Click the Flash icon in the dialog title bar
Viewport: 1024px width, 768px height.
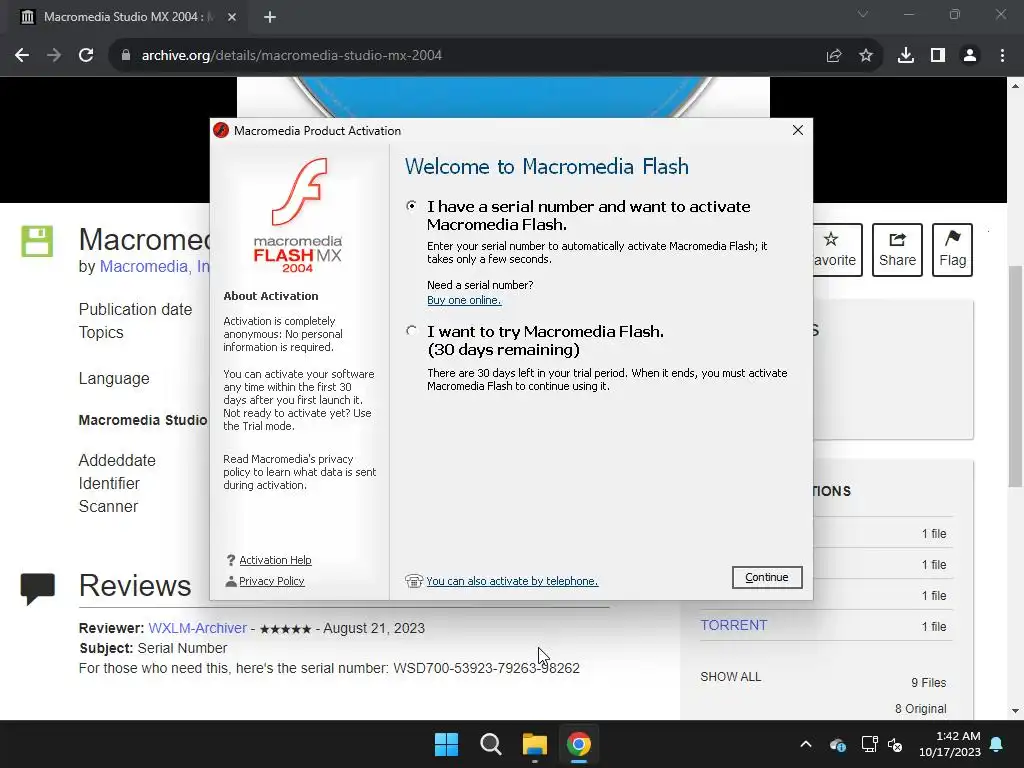pos(221,130)
